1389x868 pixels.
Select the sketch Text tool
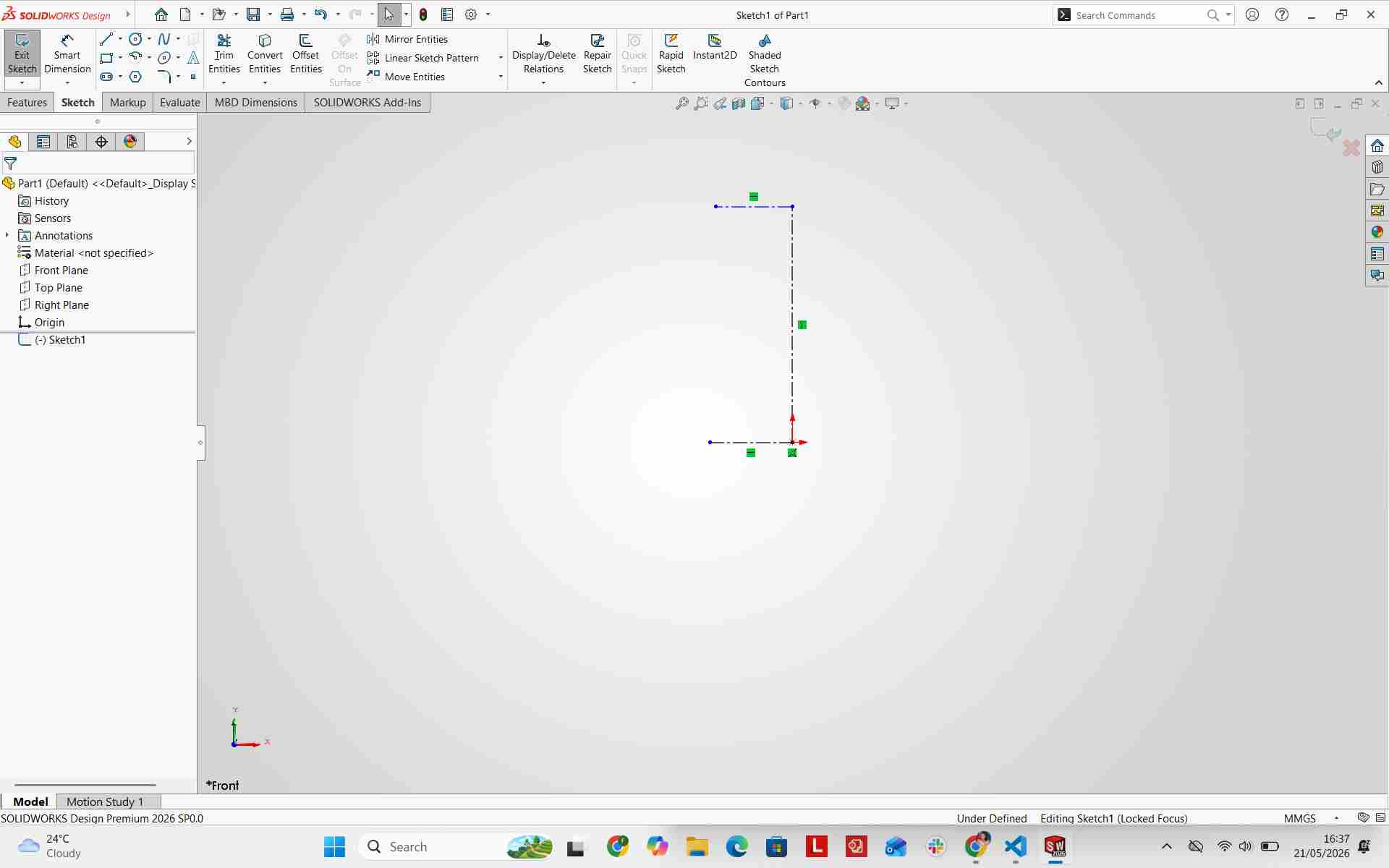(x=193, y=58)
